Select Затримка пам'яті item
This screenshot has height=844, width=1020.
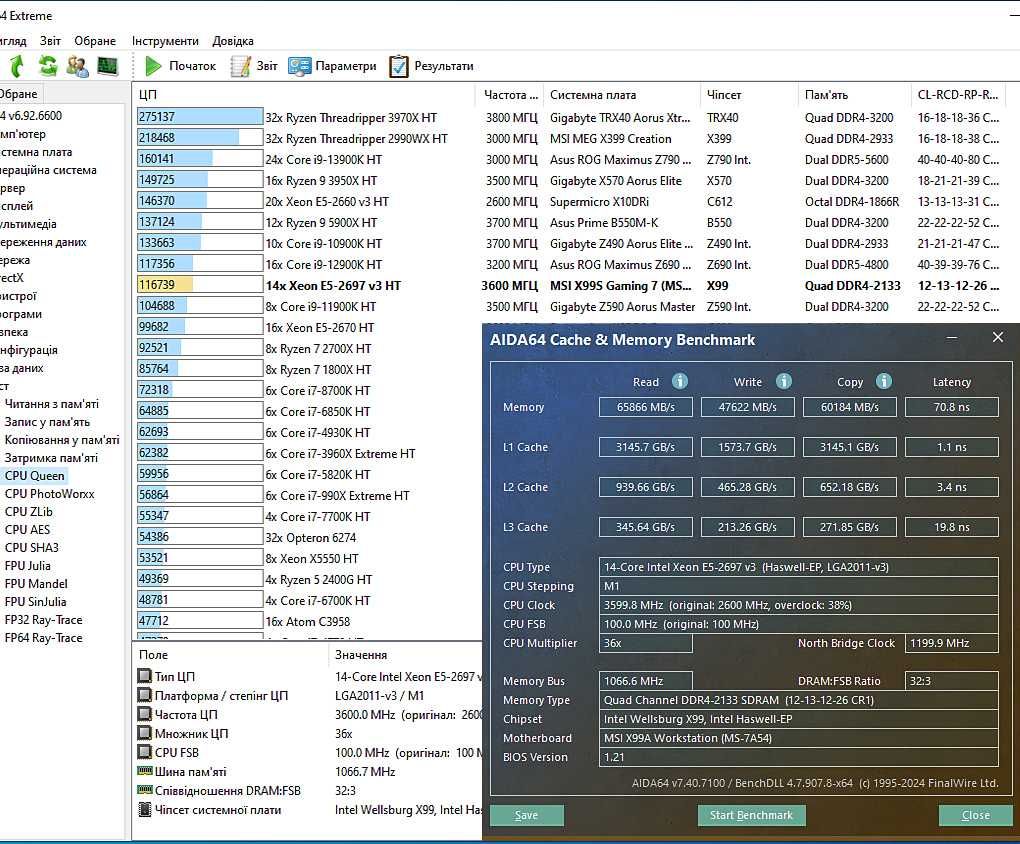point(51,457)
